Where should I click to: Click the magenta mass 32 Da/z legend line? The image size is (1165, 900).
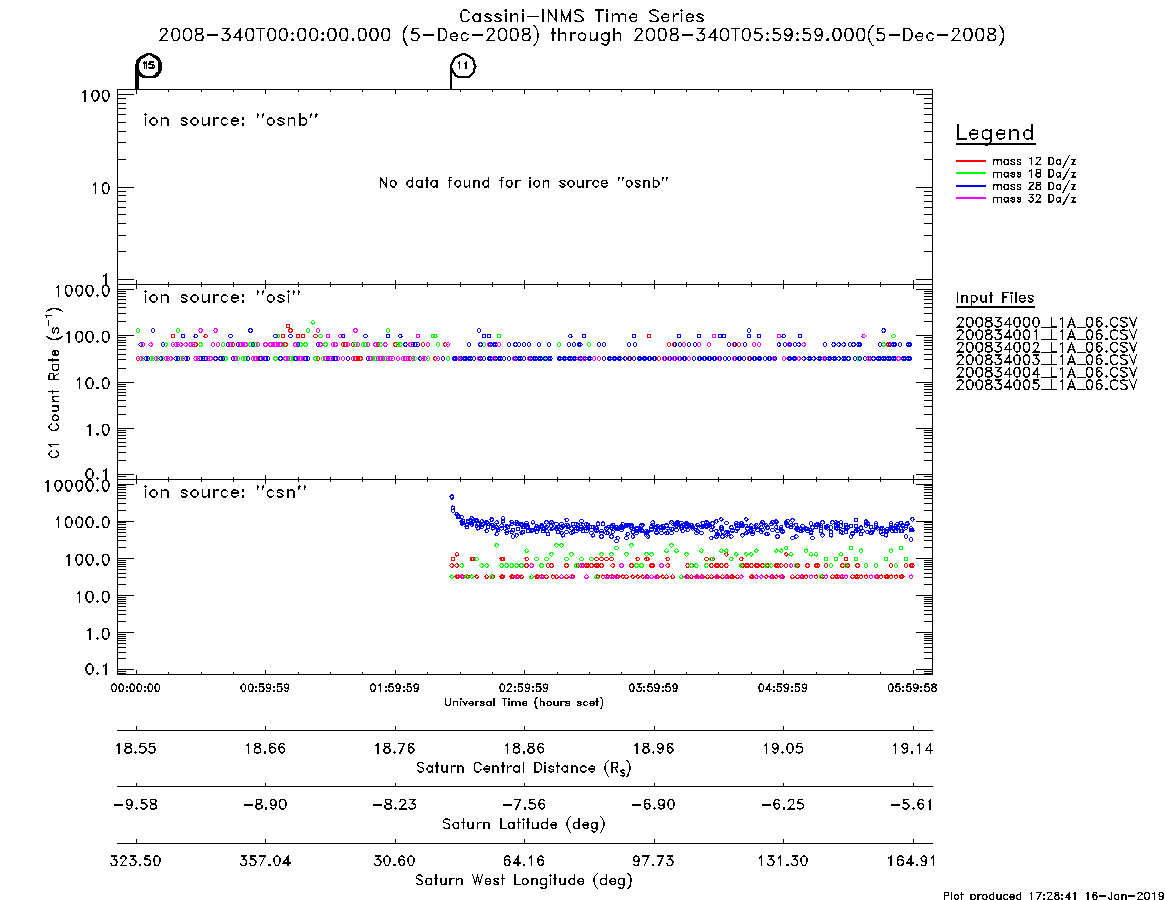point(970,199)
